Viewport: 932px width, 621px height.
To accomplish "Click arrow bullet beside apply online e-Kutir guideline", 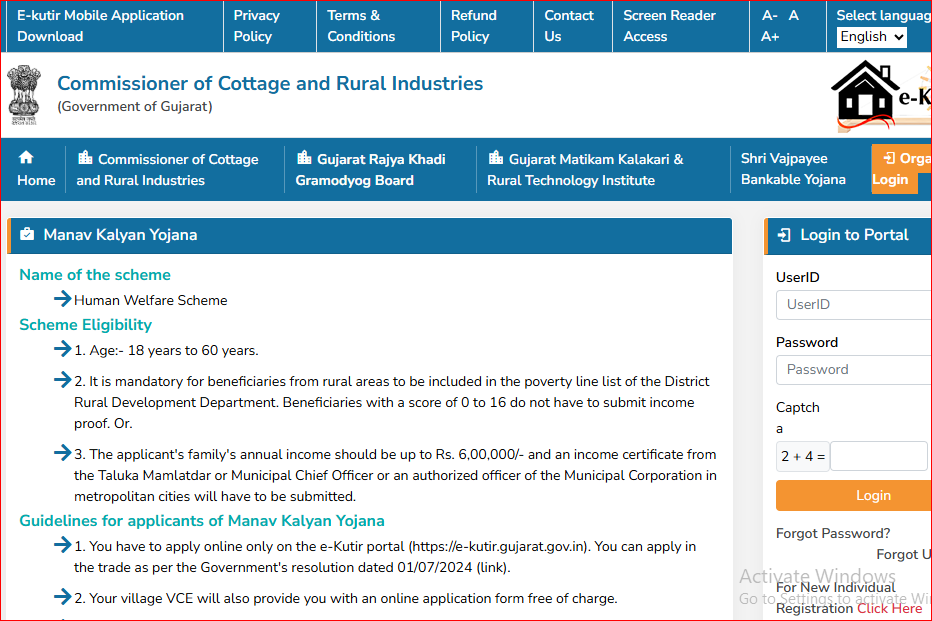I will 62,544.
